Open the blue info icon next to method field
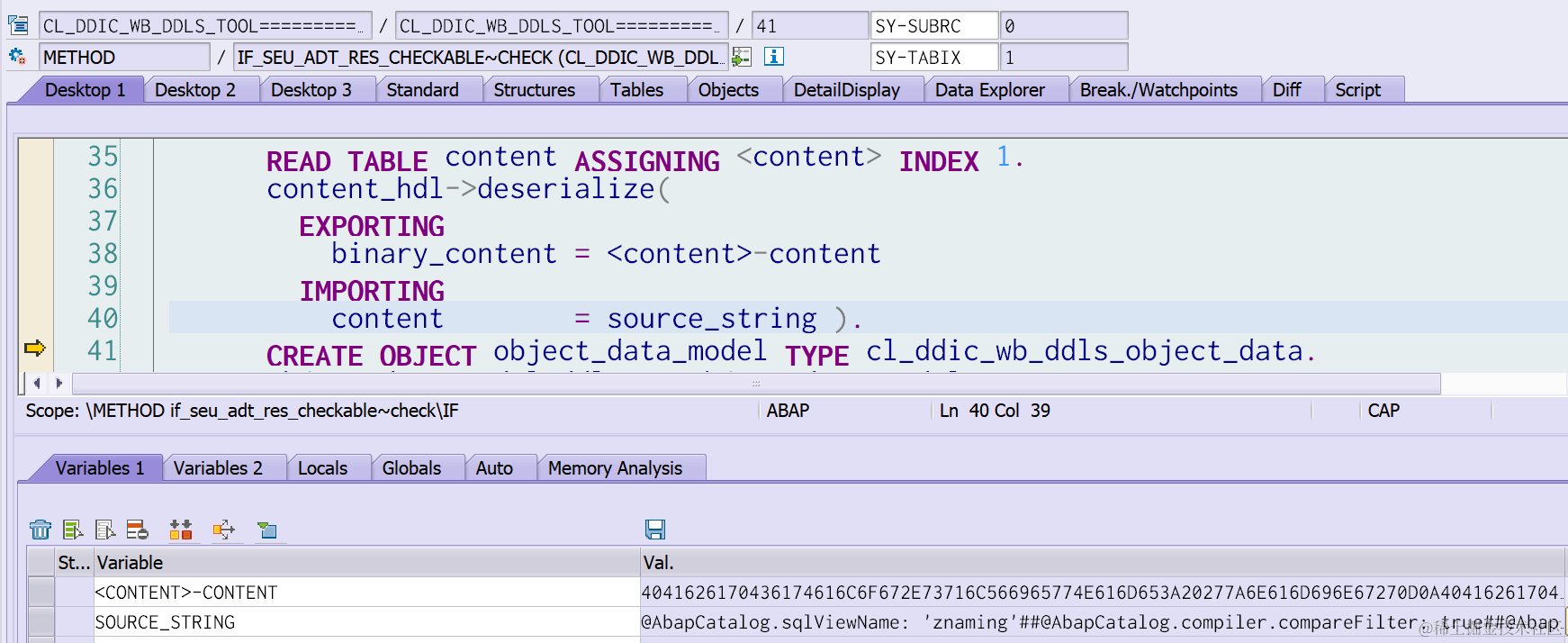This screenshot has height=643, width=1568. point(774,57)
